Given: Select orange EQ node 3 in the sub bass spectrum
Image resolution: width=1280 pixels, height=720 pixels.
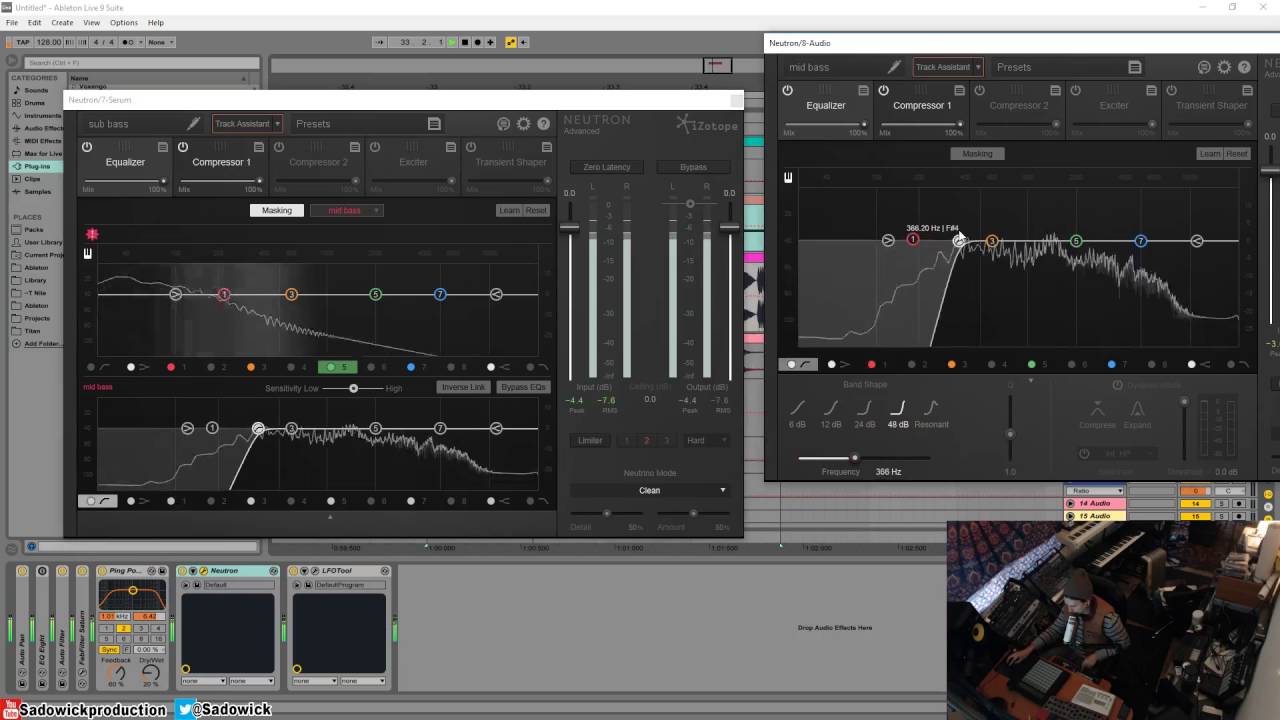Looking at the screenshot, I should pyautogui.click(x=291, y=294).
